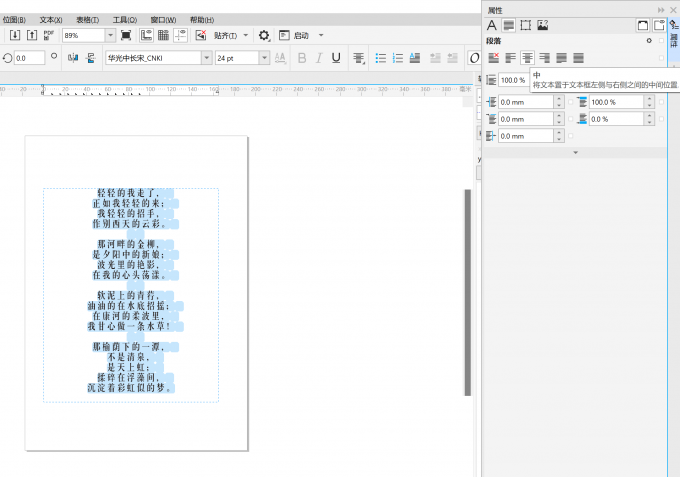Open the Character properties tab icon
Viewport: 680px width, 477px height.
pyautogui.click(x=492, y=25)
